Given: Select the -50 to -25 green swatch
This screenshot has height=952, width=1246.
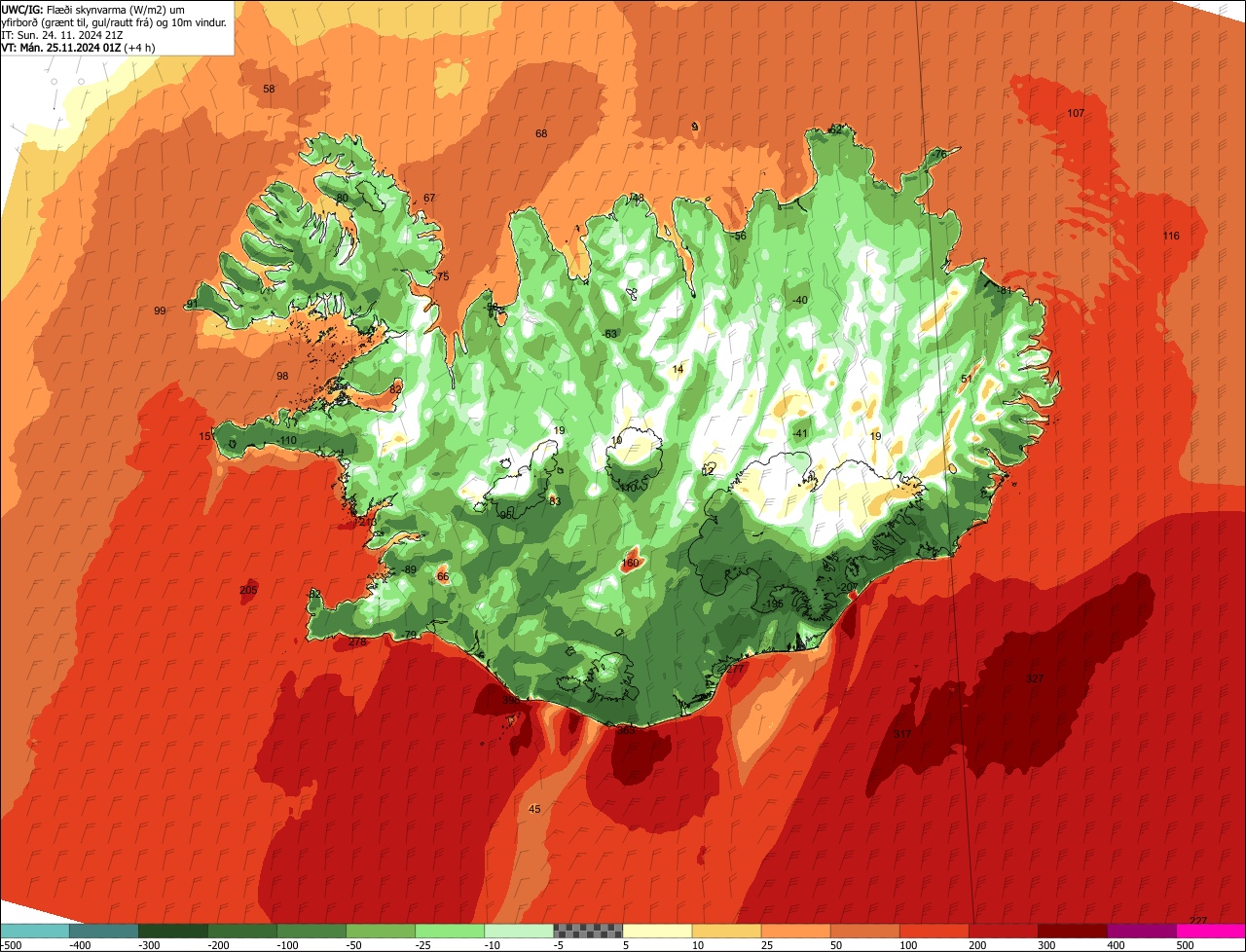Looking at the screenshot, I should tap(380, 930).
